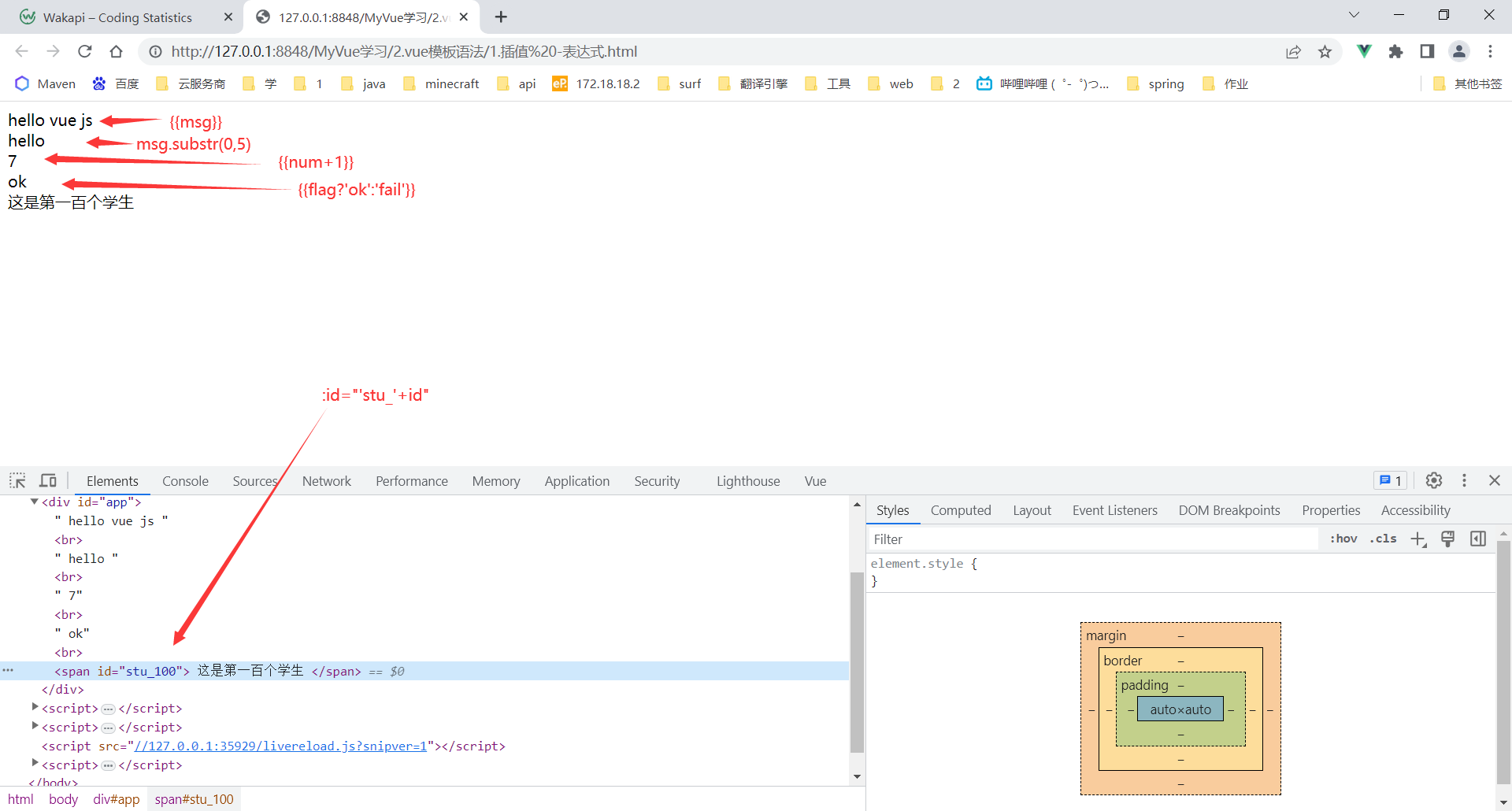This screenshot has height=811, width=1512.
Task: Expand the first collapsed script node
Action: [34, 707]
